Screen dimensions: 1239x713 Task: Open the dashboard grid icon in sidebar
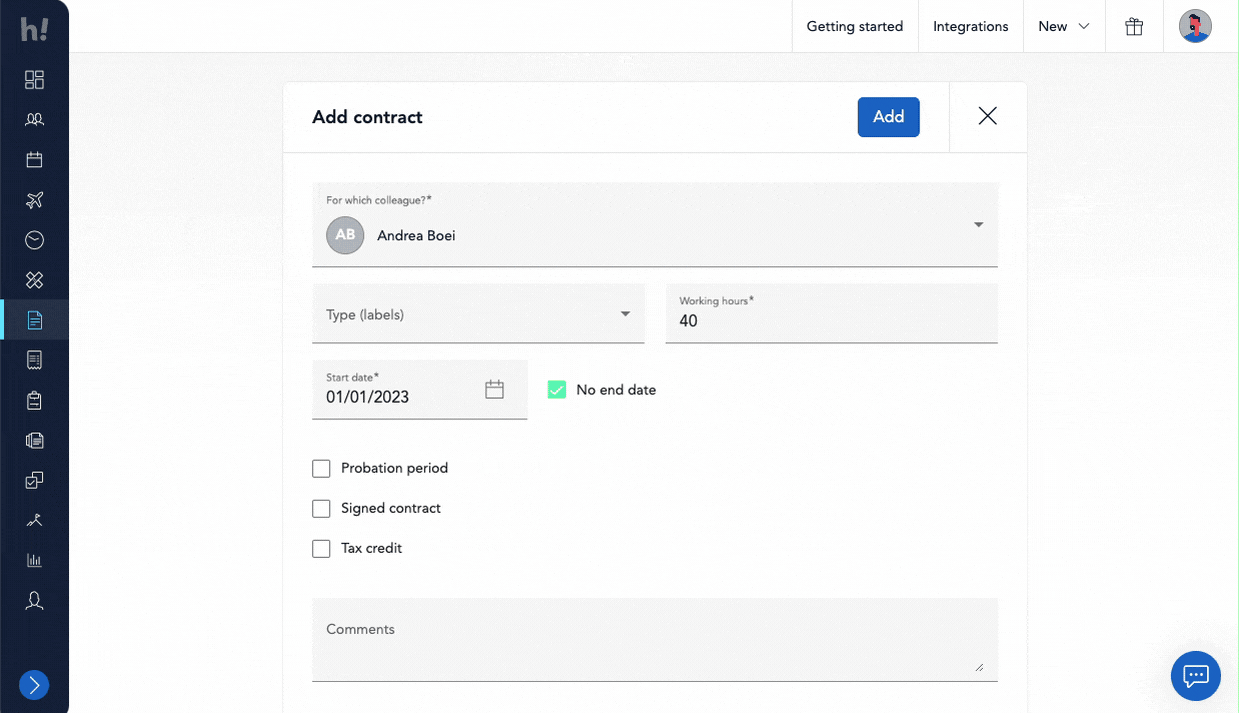click(x=34, y=80)
